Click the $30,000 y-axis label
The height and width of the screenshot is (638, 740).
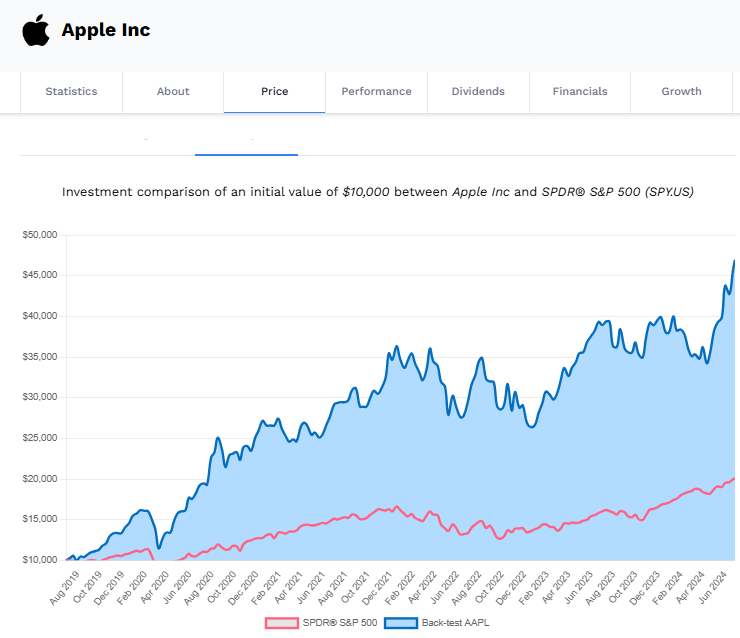tap(40, 397)
